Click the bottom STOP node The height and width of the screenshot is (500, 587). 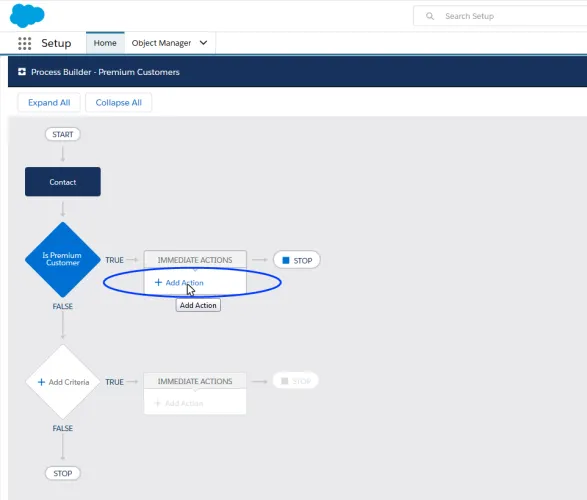pyautogui.click(x=63, y=473)
